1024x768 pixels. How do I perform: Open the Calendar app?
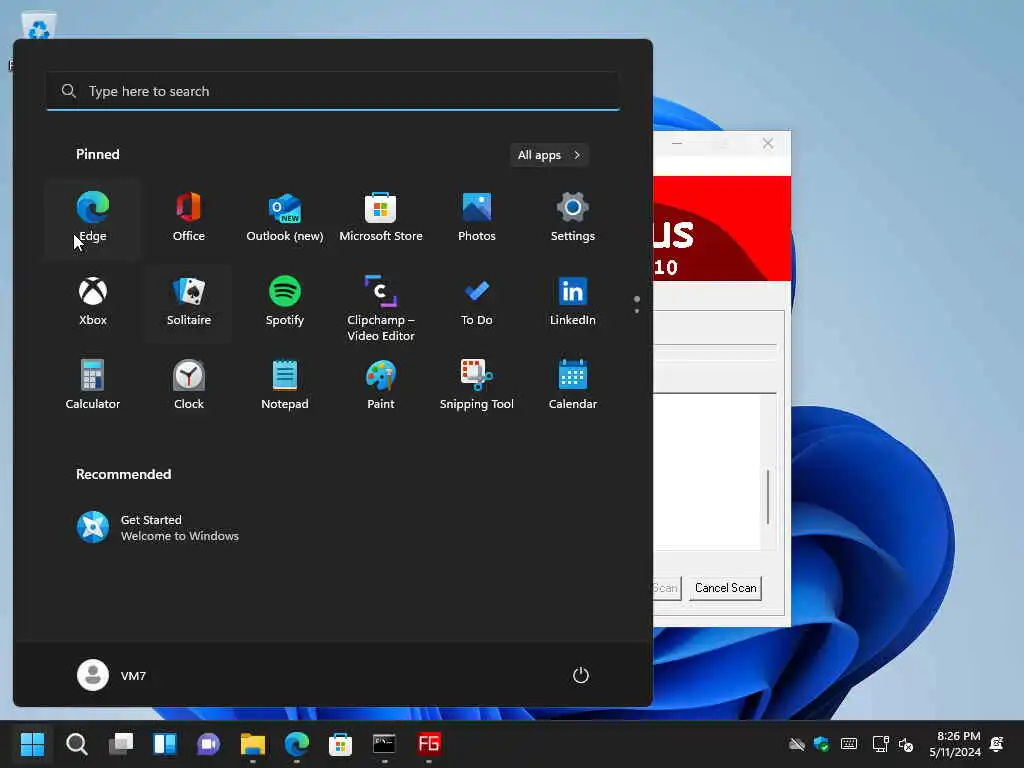tap(573, 387)
